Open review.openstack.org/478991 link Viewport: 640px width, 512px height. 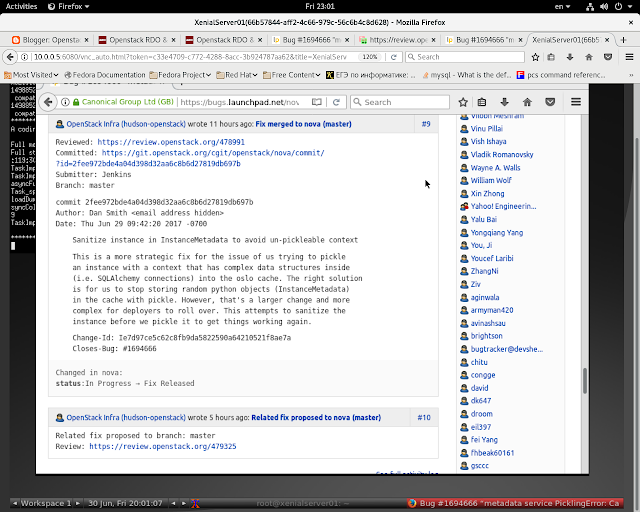pyautogui.click(x=171, y=142)
